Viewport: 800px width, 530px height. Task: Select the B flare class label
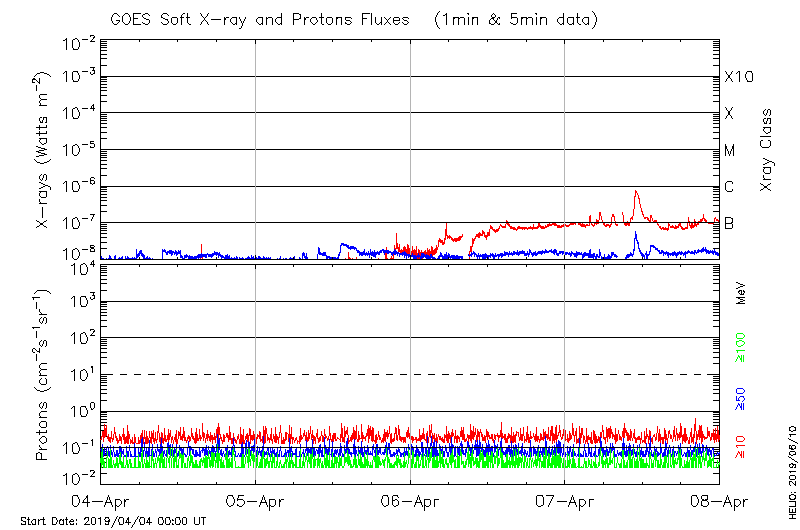729,223
